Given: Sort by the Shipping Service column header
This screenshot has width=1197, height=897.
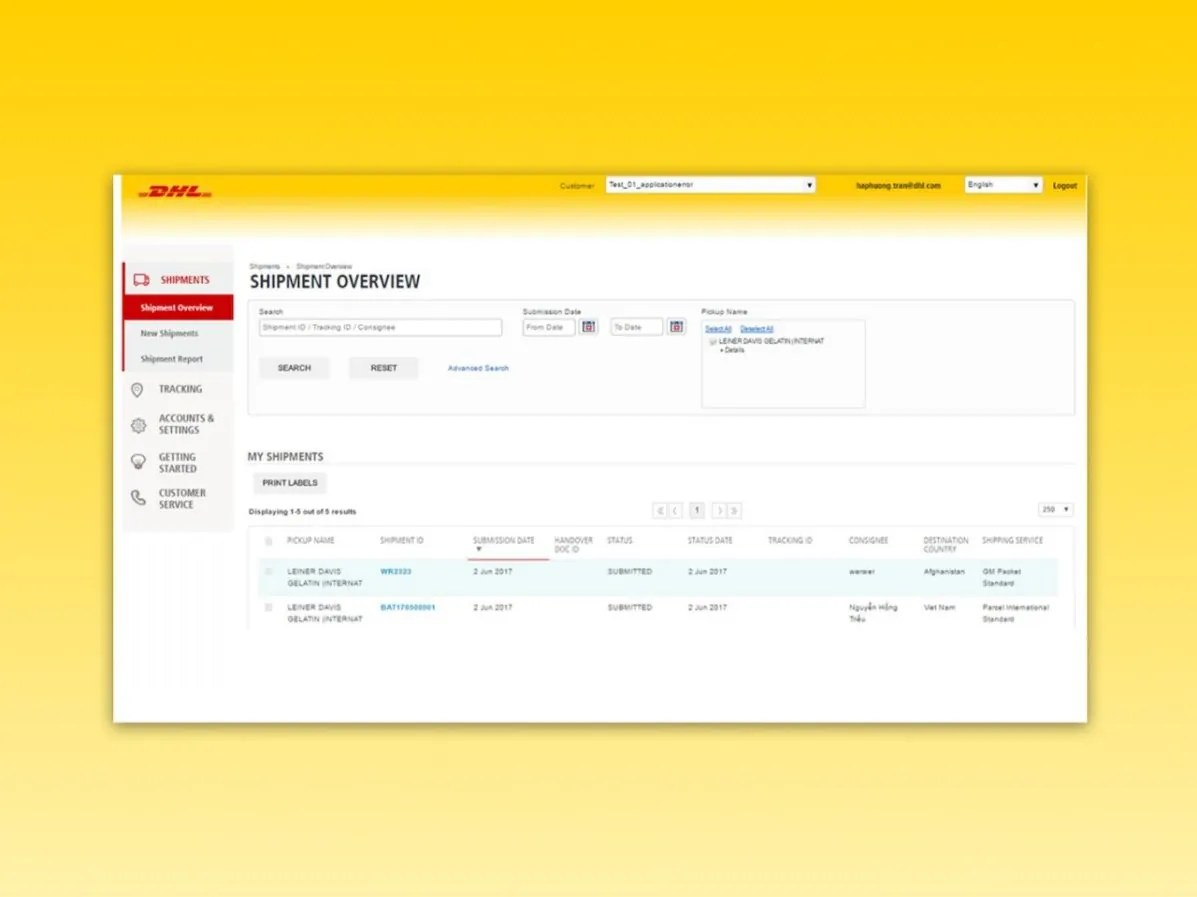Looking at the screenshot, I should 1012,540.
